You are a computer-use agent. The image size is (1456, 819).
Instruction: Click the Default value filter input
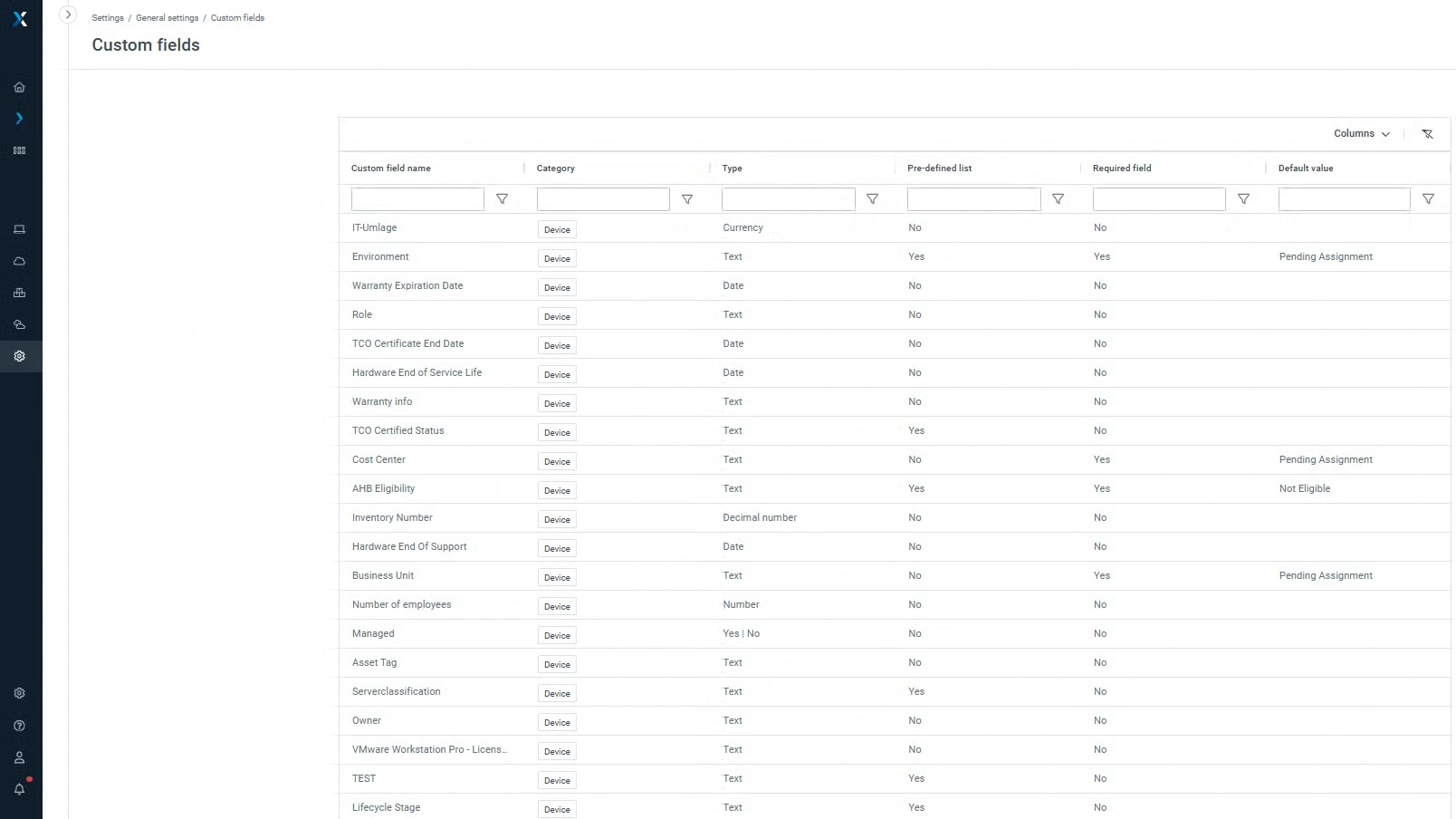(x=1344, y=199)
